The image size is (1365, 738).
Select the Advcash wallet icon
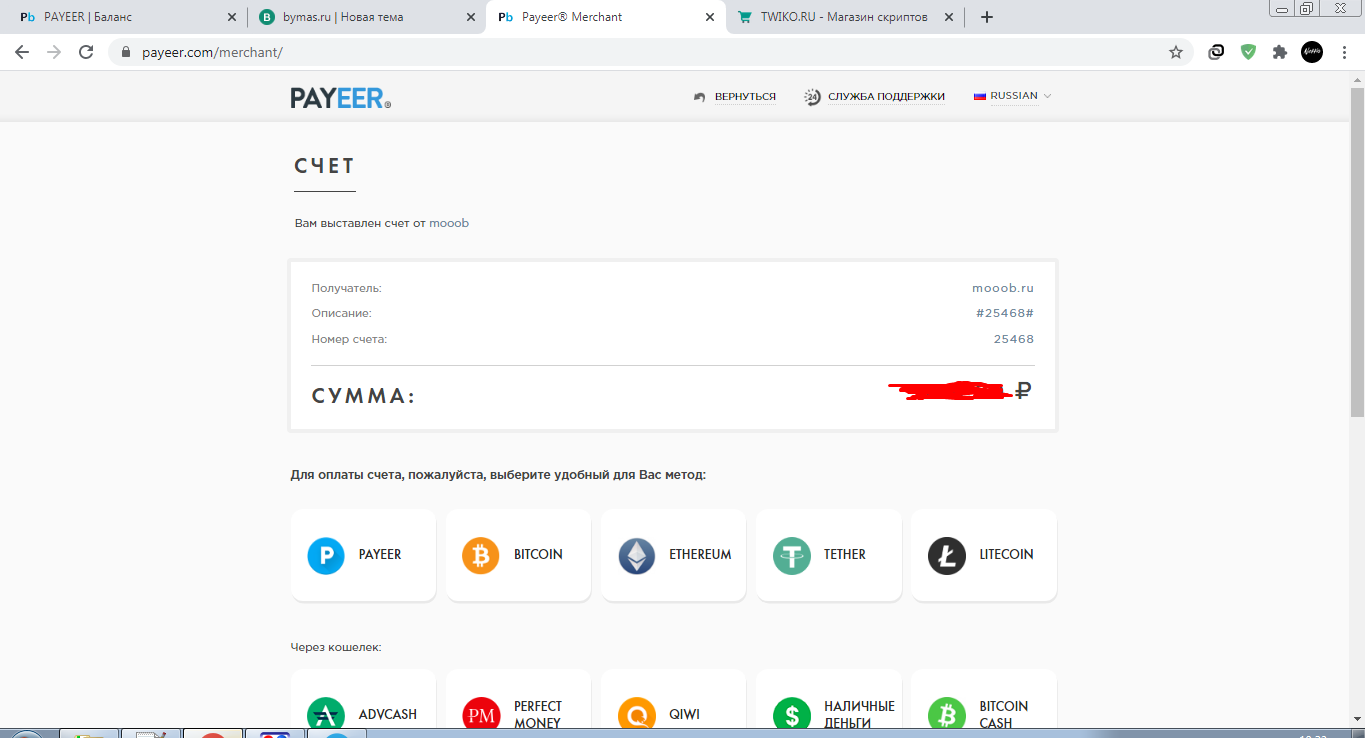(326, 714)
